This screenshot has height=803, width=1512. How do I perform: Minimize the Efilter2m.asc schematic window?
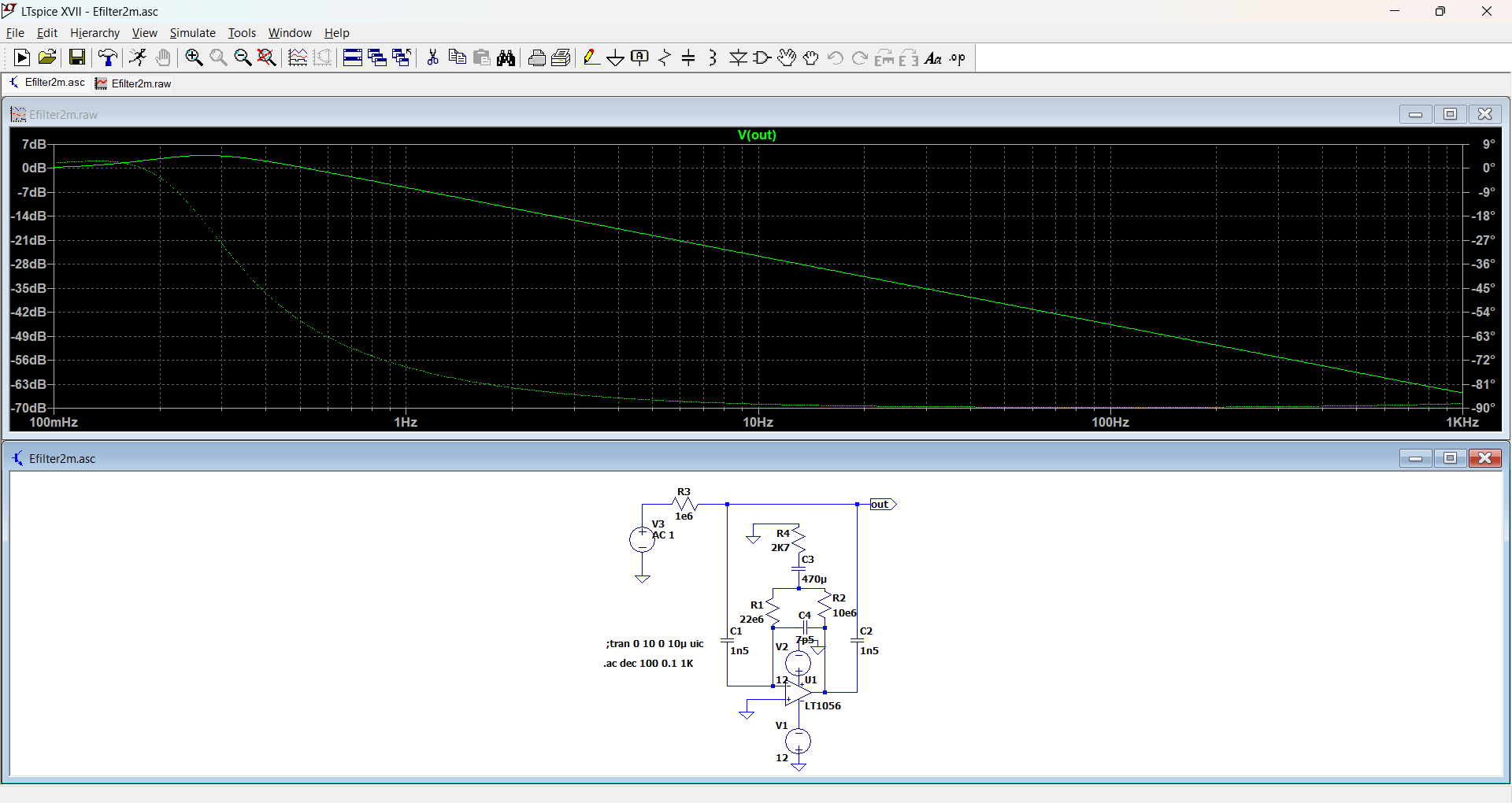(1415, 458)
